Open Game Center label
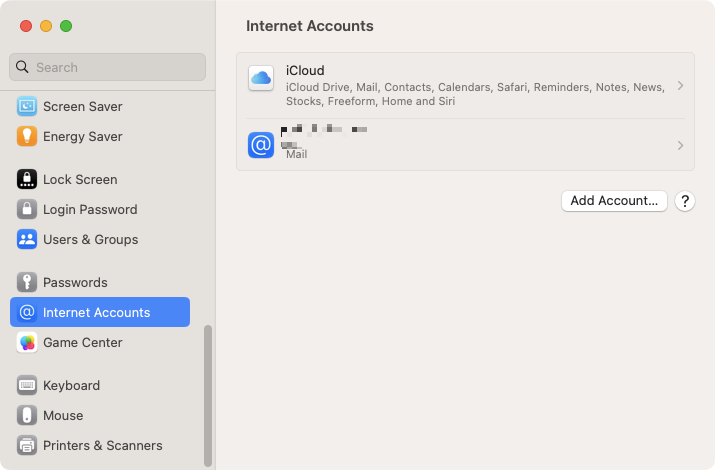Viewport: 715px width, 470px height. 83,342
